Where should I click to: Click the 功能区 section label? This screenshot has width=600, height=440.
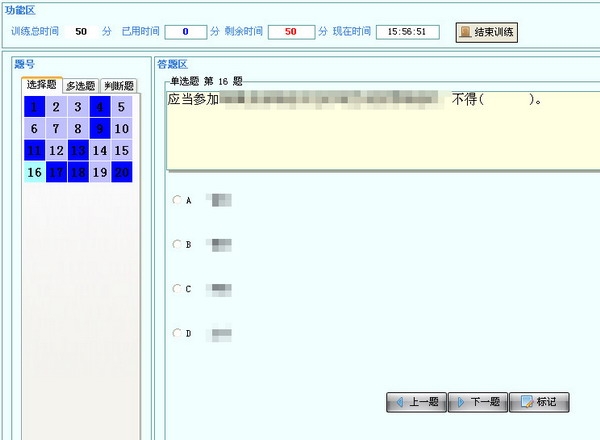pos(20,10)
